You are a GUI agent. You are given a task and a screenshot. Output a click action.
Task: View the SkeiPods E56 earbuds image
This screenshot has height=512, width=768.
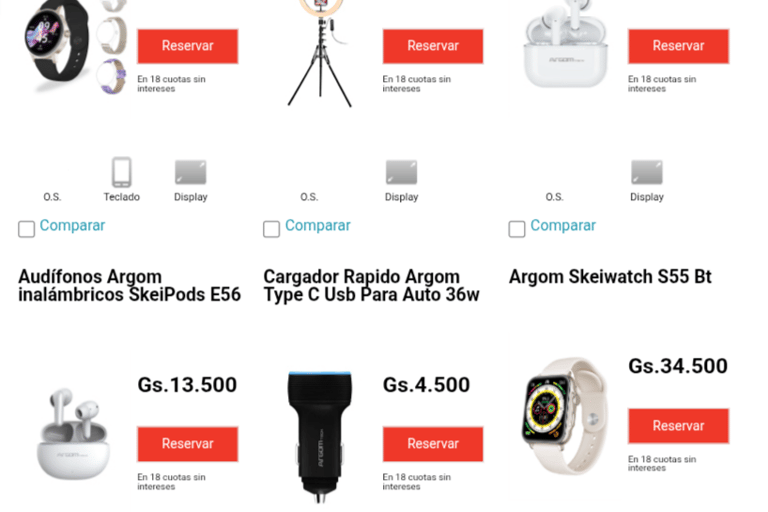(73, 433)
